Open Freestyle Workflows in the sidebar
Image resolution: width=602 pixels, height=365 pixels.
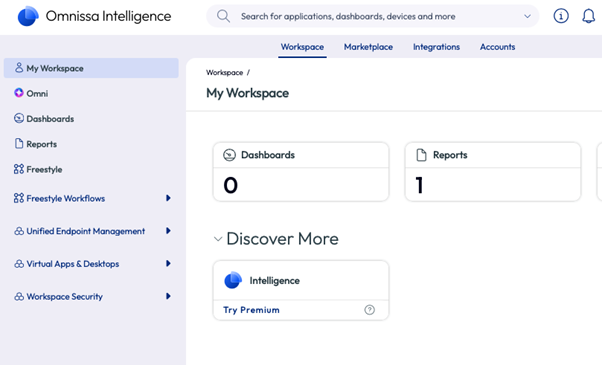tap(66, 198)
